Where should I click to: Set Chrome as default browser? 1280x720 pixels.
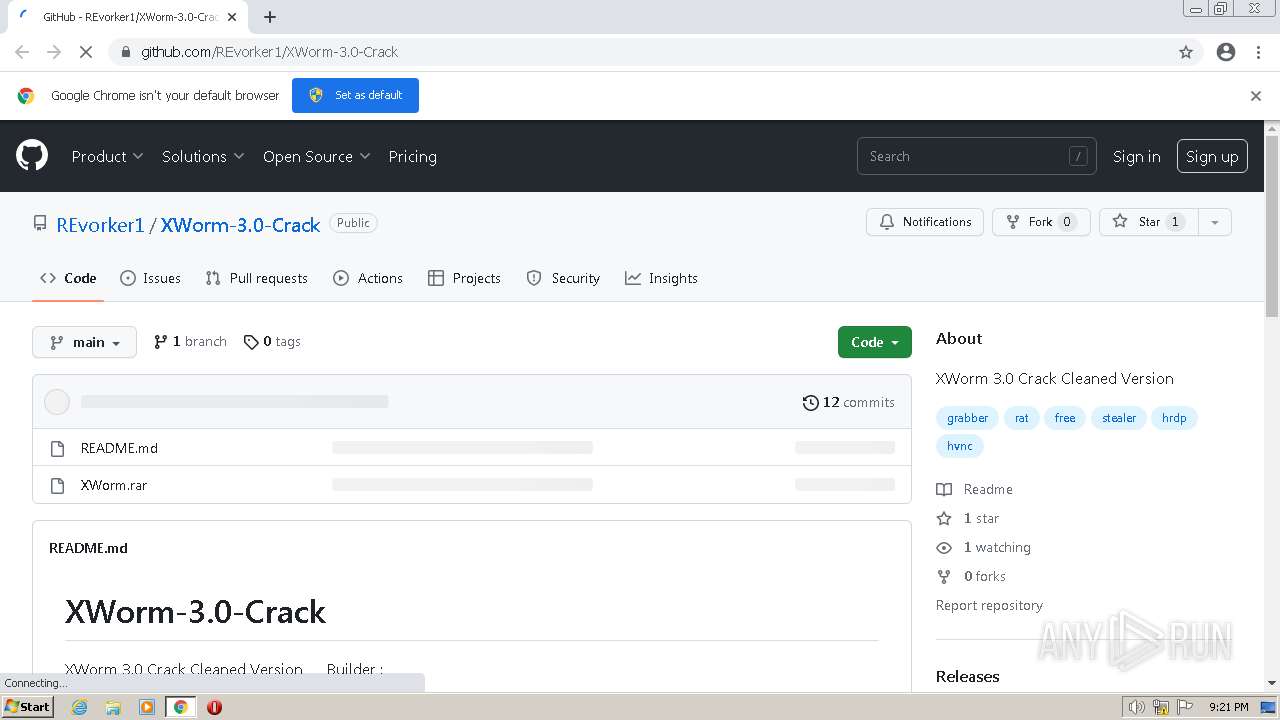(355, 95)
